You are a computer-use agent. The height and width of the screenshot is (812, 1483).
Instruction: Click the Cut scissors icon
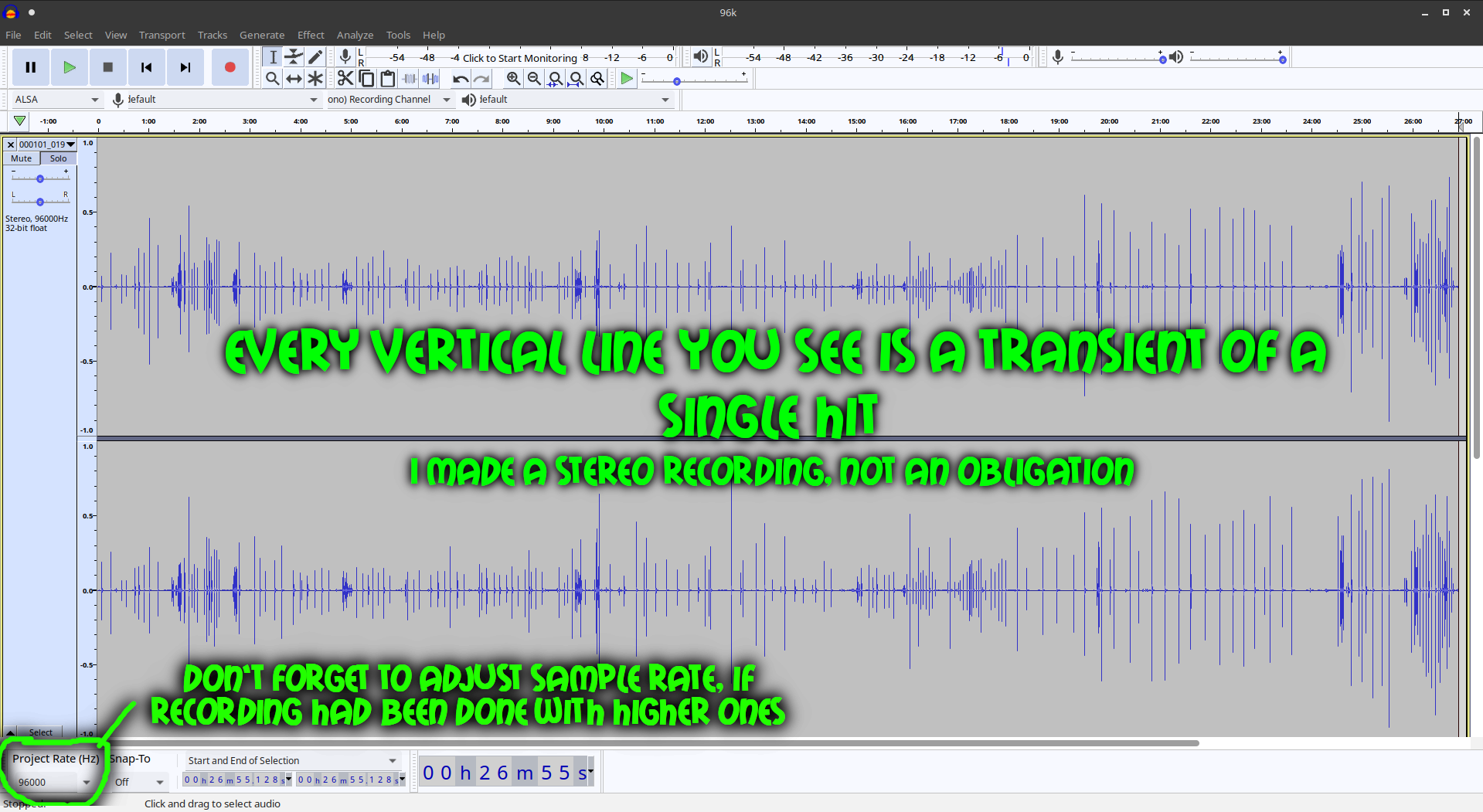click(345, 78)
